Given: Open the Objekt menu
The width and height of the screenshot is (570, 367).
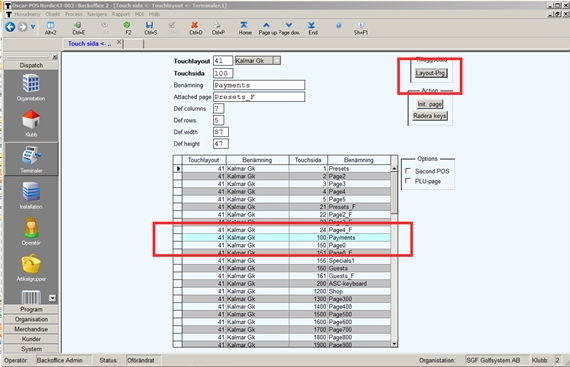Looking at the screenshot, I should pyautogui.click(x=53, y=14).
